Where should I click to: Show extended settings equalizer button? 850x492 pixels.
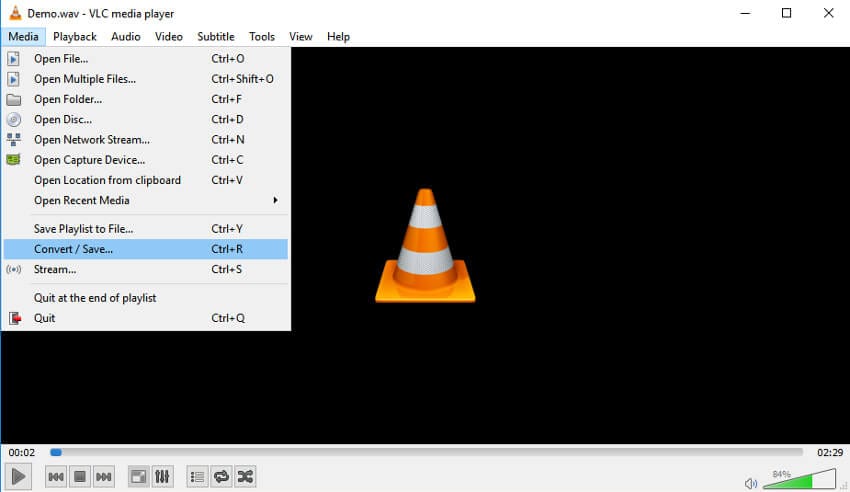(162, 477)
